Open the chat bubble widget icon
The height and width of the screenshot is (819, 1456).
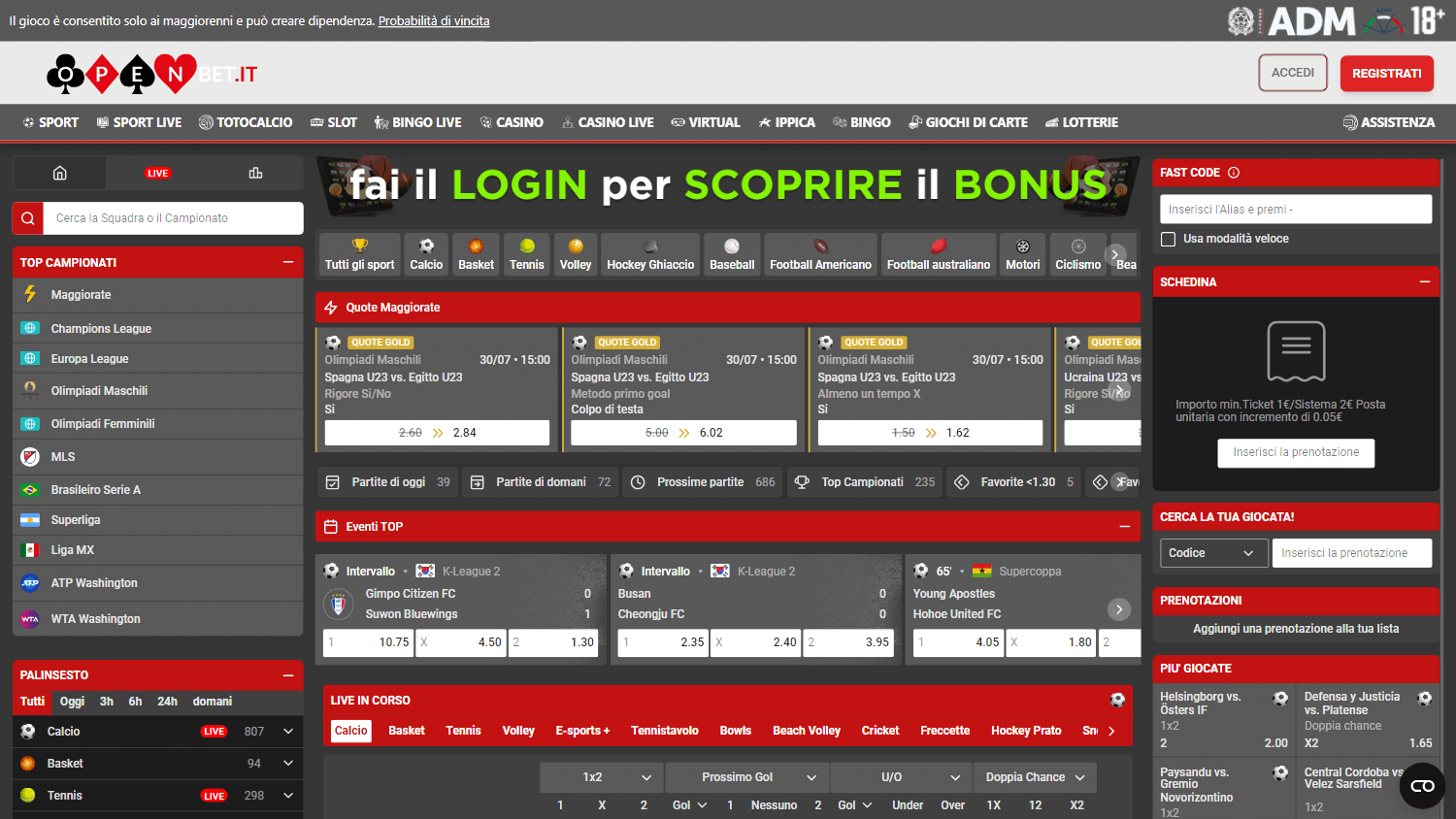click(x=1422, y=786)
